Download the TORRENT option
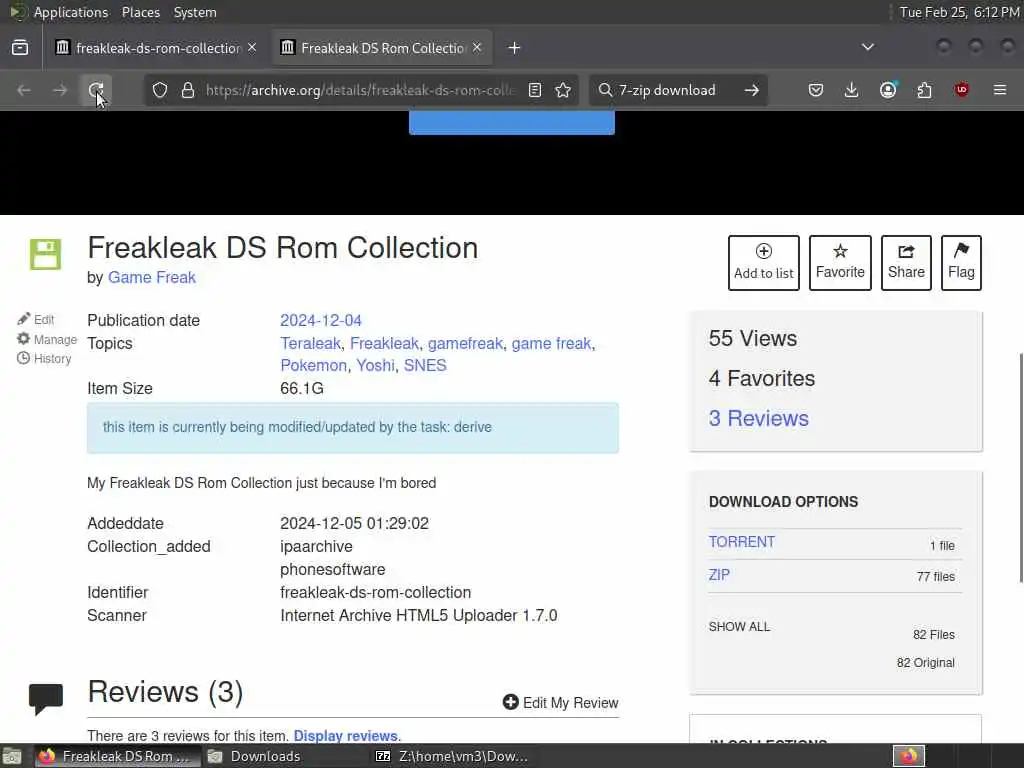Image resolution: width=1024 pixels, height=768 pixels. click(x=741, y=542)
